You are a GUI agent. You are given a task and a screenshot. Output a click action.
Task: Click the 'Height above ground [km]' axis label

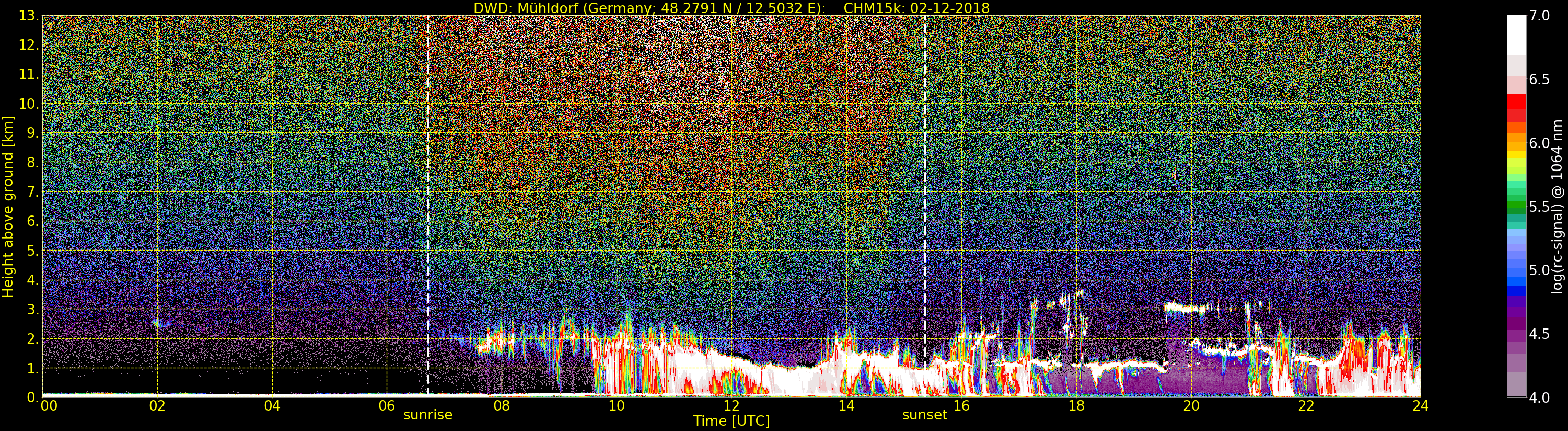tap(8, 207)
